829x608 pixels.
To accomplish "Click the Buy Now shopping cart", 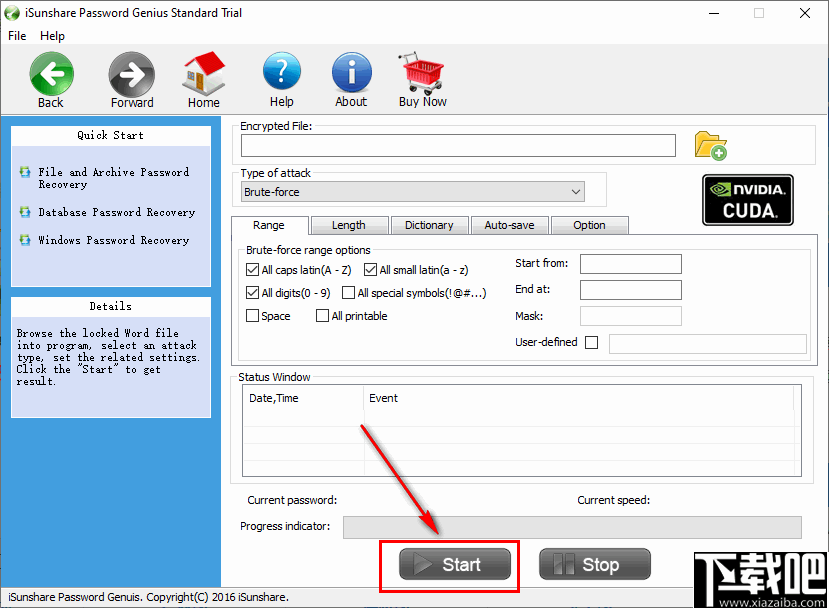I will (x=422, y=73).
